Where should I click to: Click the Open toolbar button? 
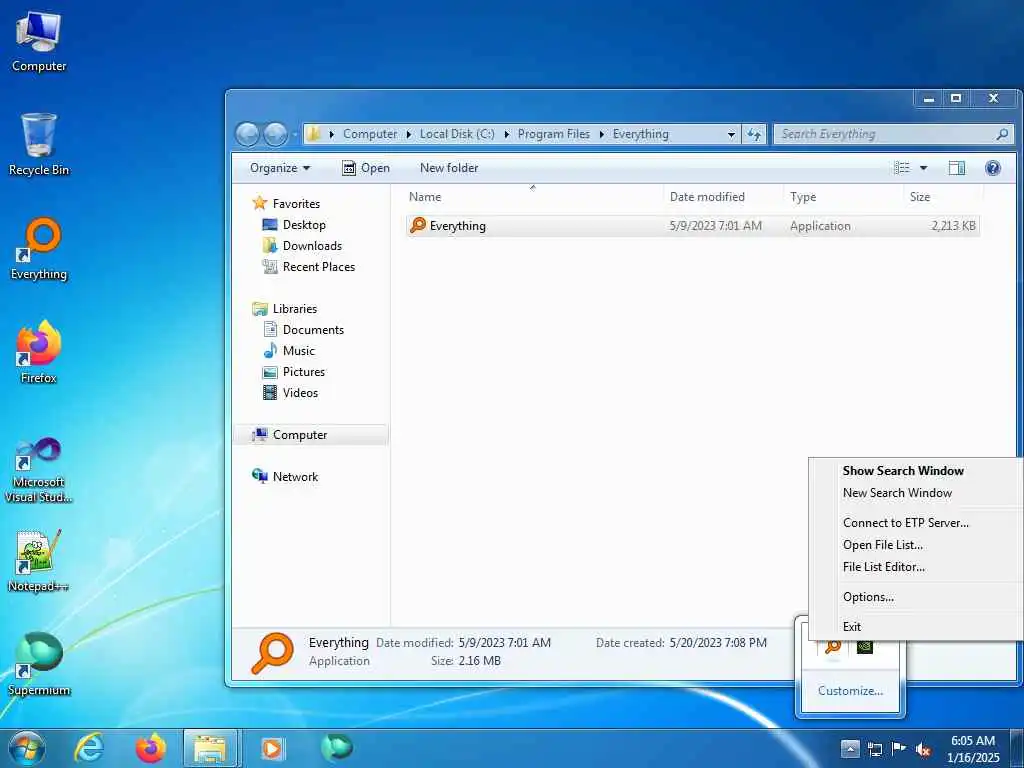pos(366,168)
